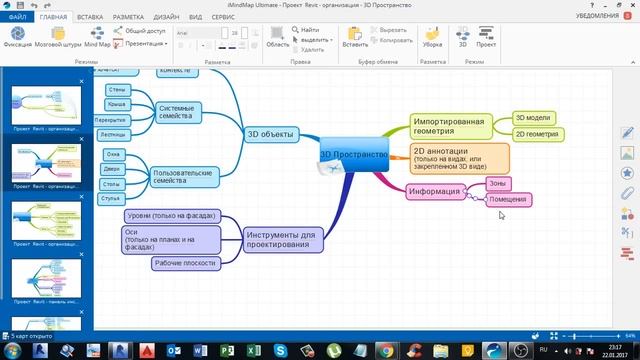Select the Инструменты для проектирования node
The height and width of the screenshot is (360, 640).
283,240
